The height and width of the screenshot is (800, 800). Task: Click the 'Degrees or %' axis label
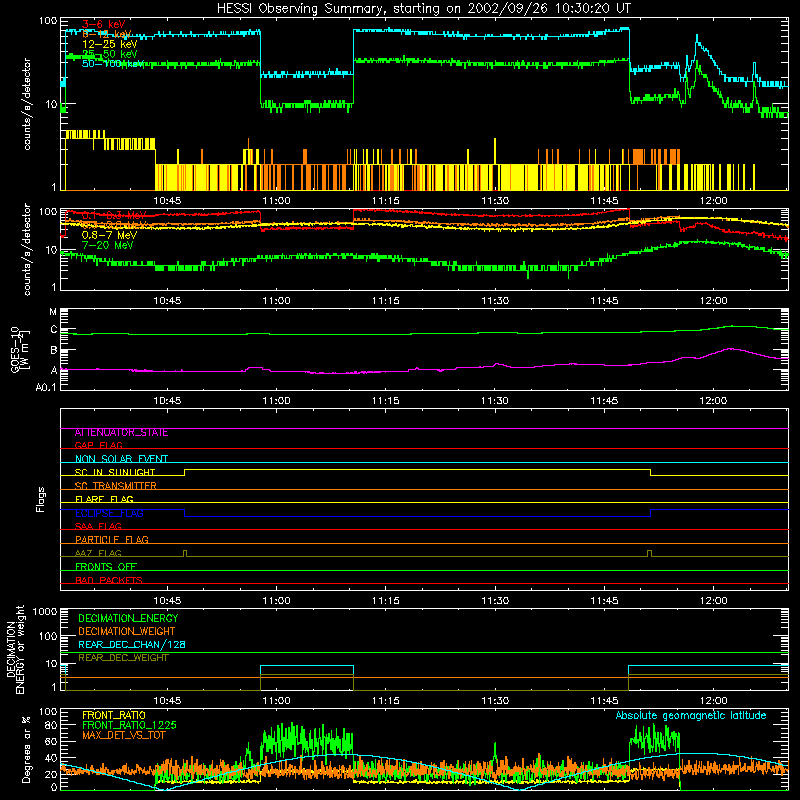point(26,749)
